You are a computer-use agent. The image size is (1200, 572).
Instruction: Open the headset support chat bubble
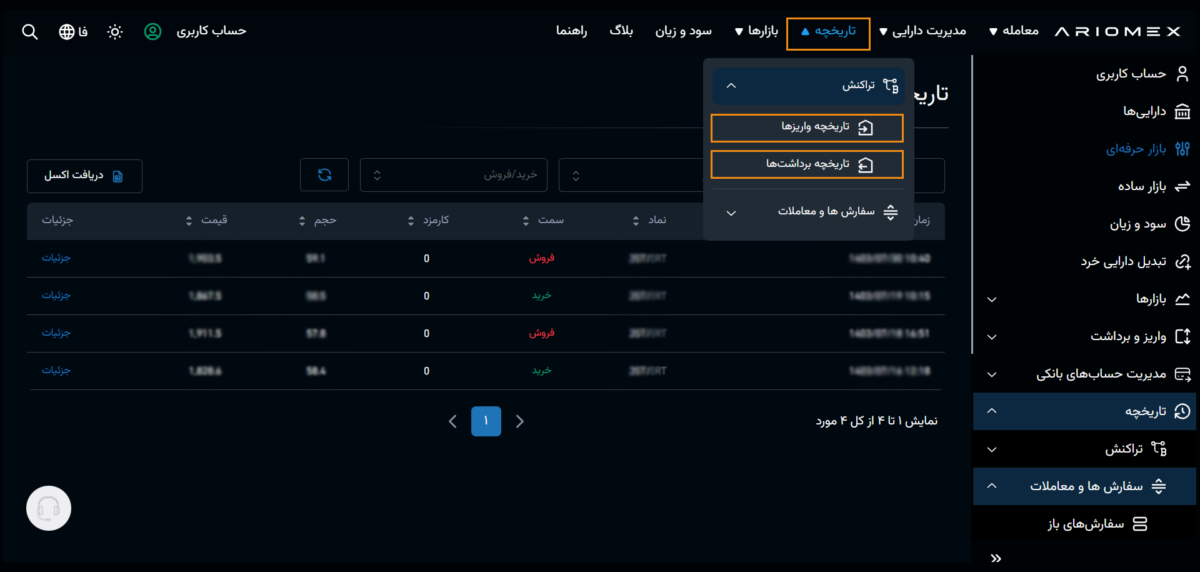coord(48,509)
